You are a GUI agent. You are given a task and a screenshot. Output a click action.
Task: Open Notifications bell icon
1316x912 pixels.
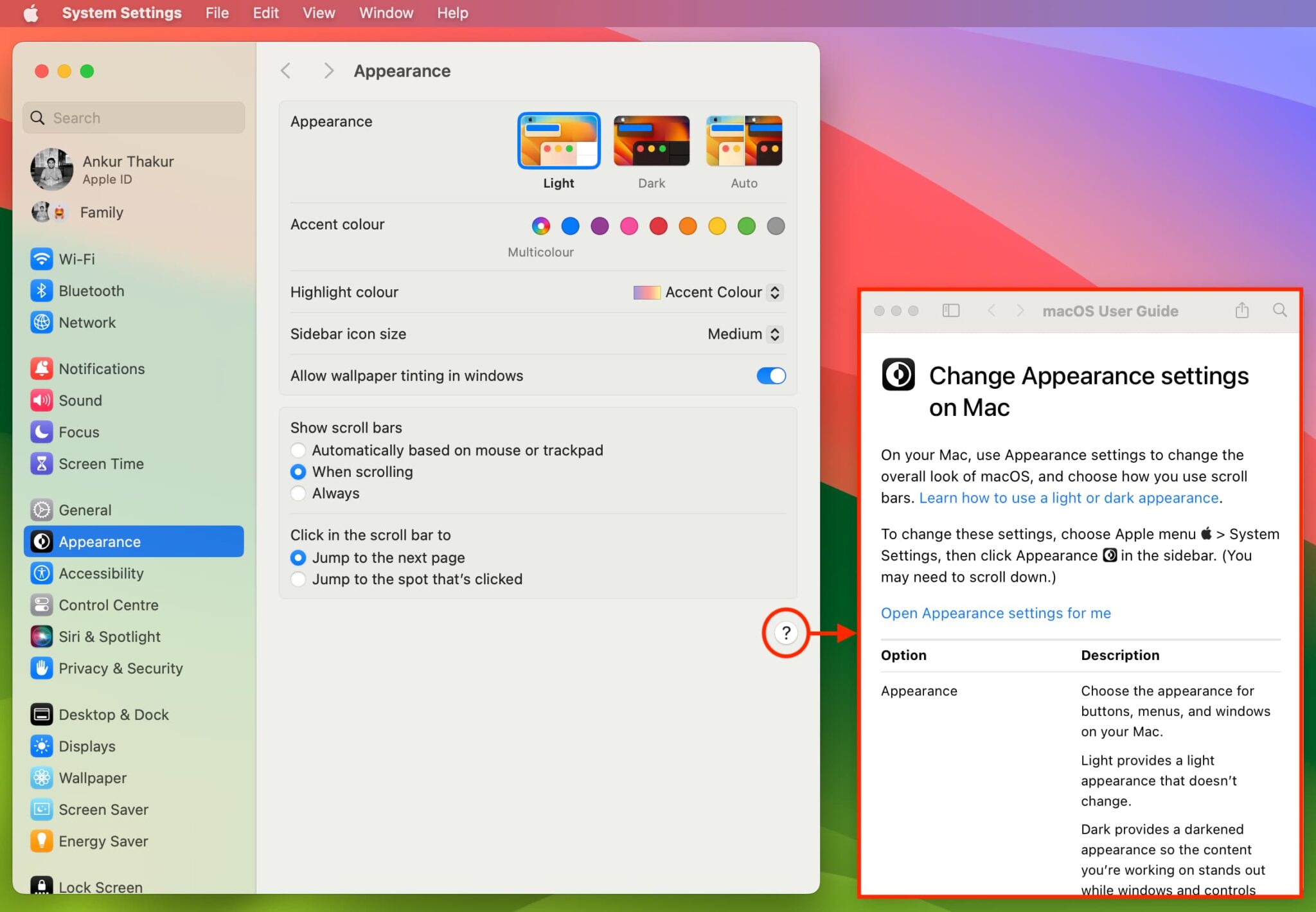click(42, 369)
